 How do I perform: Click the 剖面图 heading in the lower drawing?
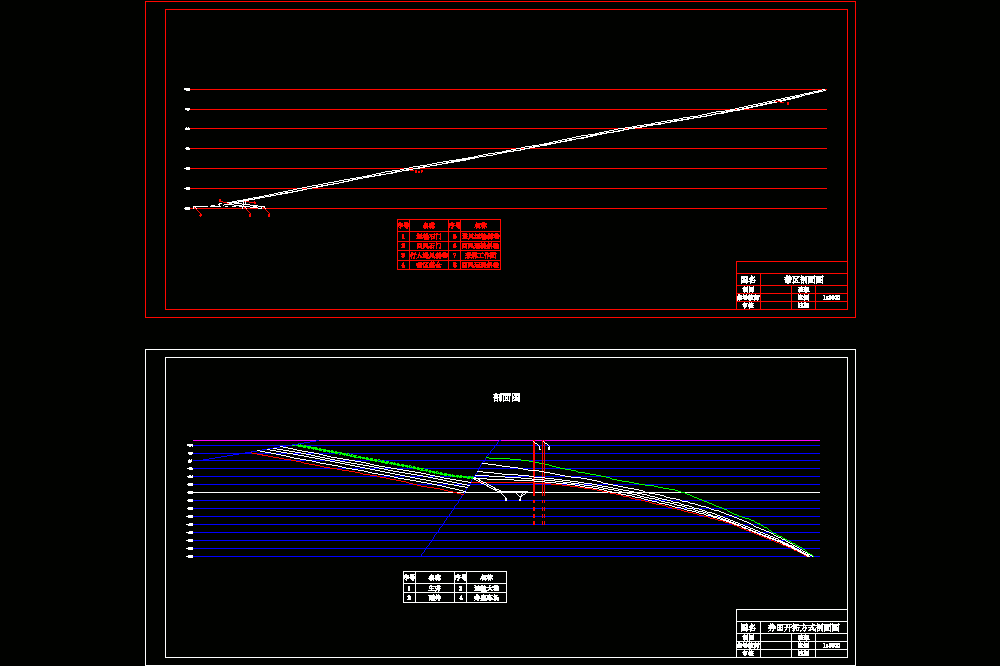[506, 397]
